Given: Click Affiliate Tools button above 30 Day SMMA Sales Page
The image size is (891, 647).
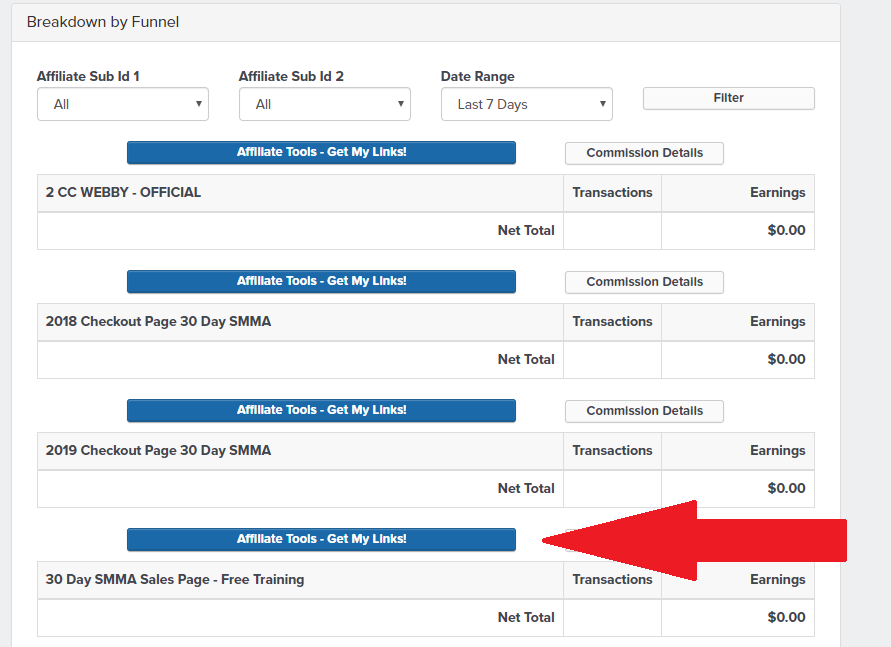Looking at the screenshot, I should tap(321, 539).
